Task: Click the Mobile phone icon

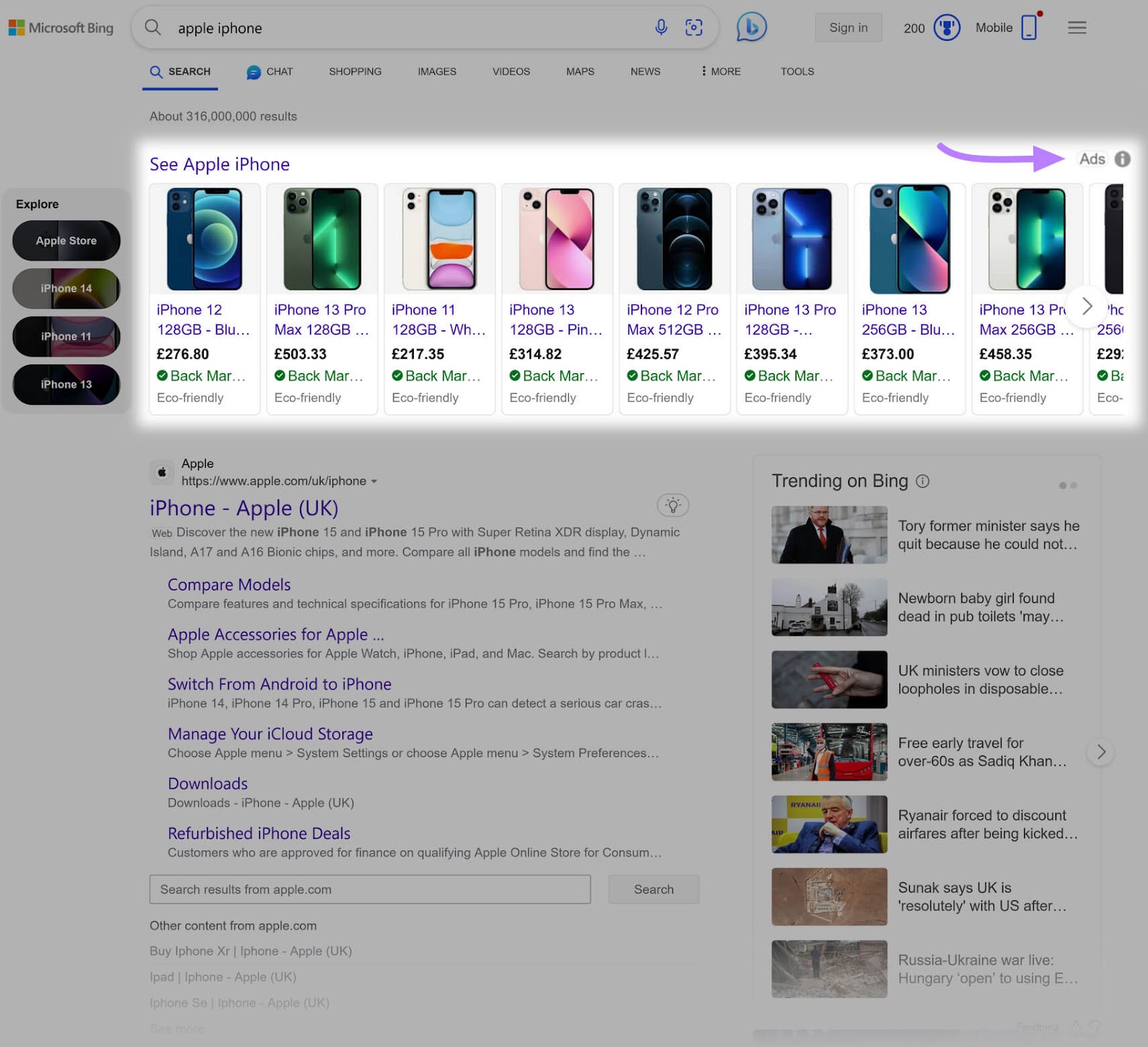Action: [x=1029, y=27]
